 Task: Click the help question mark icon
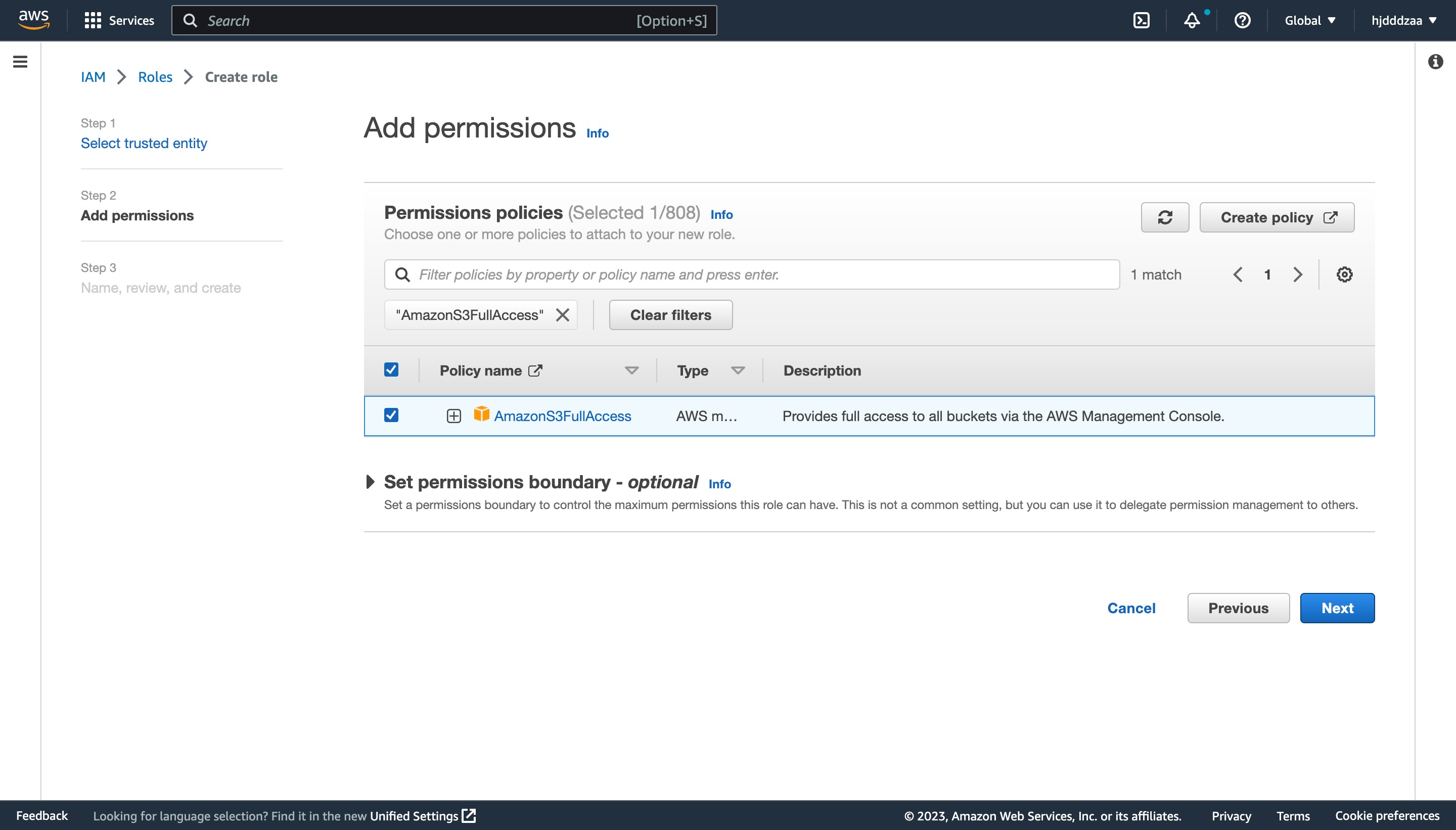click(x=1242, y=21)
